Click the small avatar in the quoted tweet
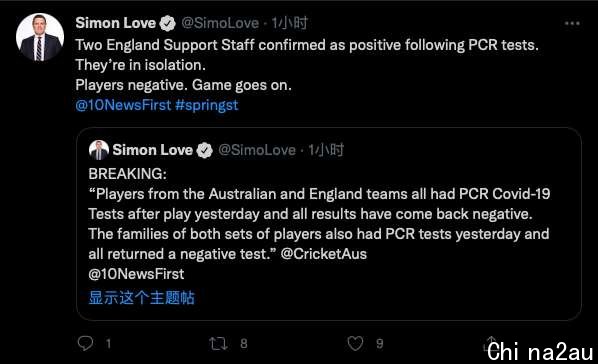598x364 pixels. pos(99,150)
